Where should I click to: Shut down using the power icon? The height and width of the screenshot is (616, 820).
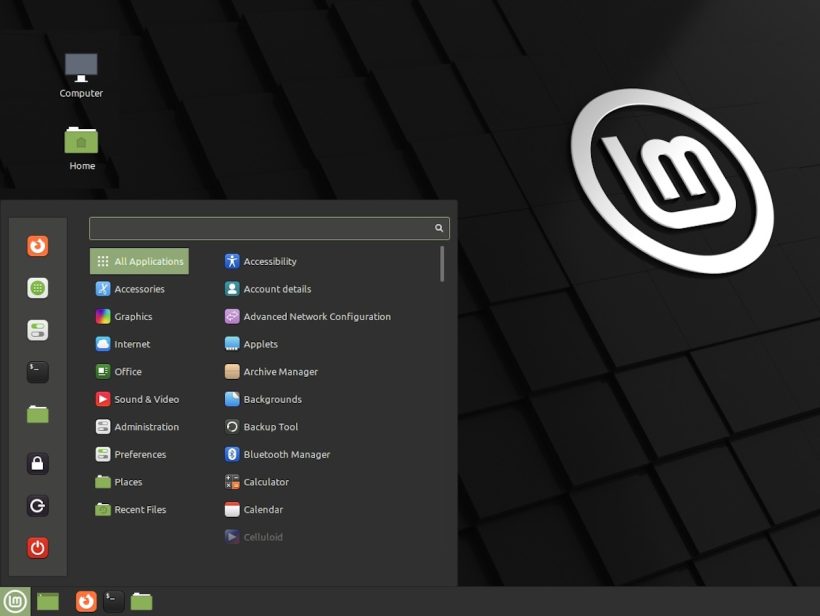pyautogui.click(x=37, y=547)
